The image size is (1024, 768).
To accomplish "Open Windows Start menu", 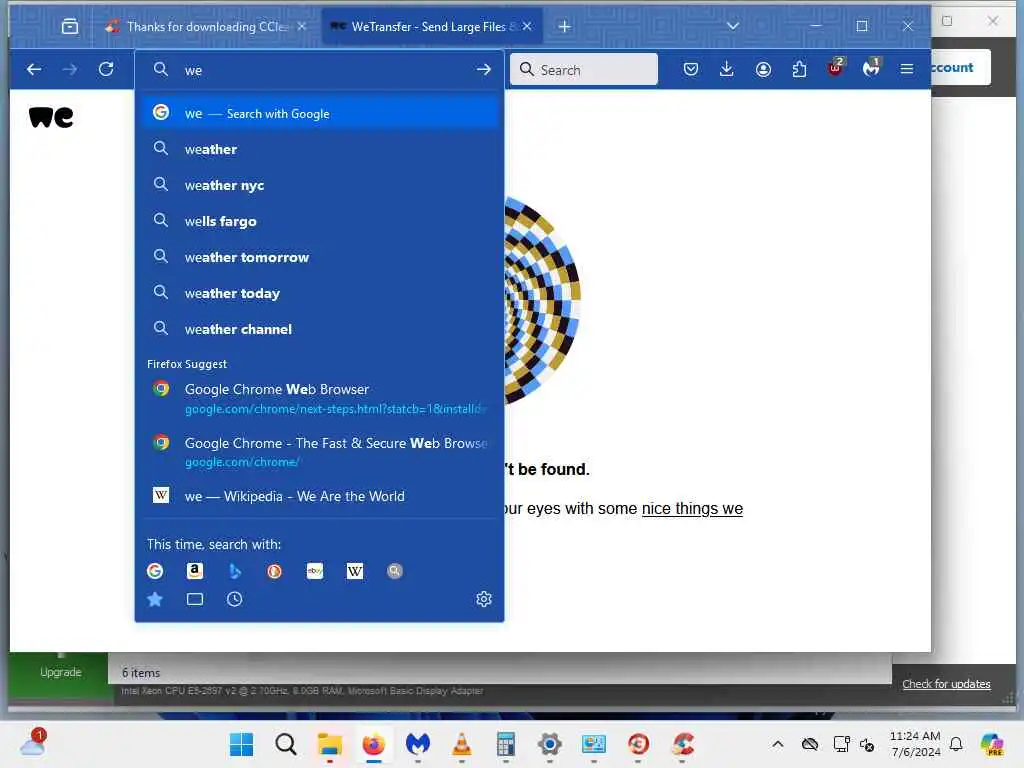I will point(242,744).
